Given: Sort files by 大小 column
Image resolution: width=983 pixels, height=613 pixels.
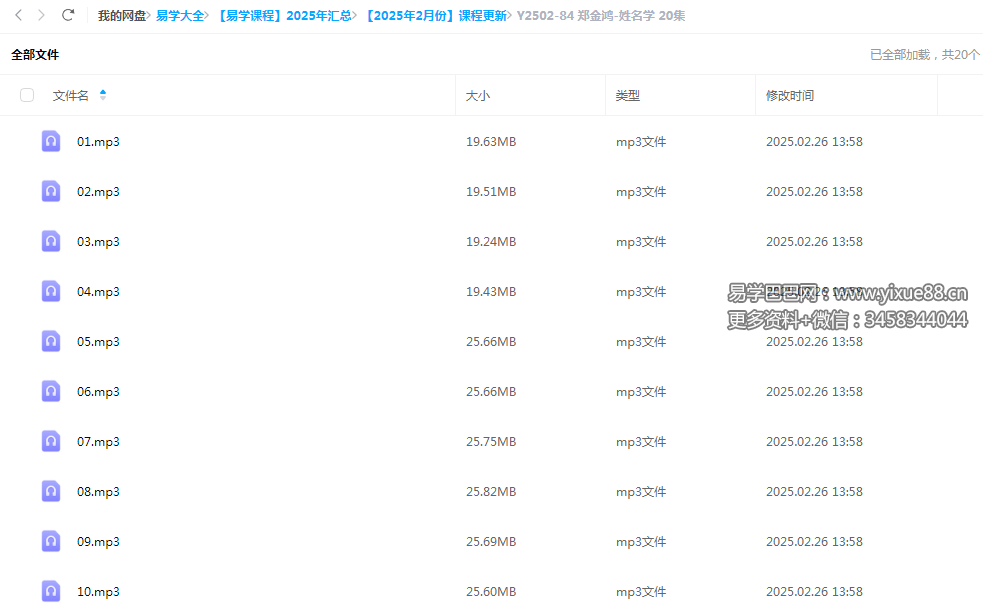Looking at the screenshot, I should pyautogui.click(x=478, y=96).
